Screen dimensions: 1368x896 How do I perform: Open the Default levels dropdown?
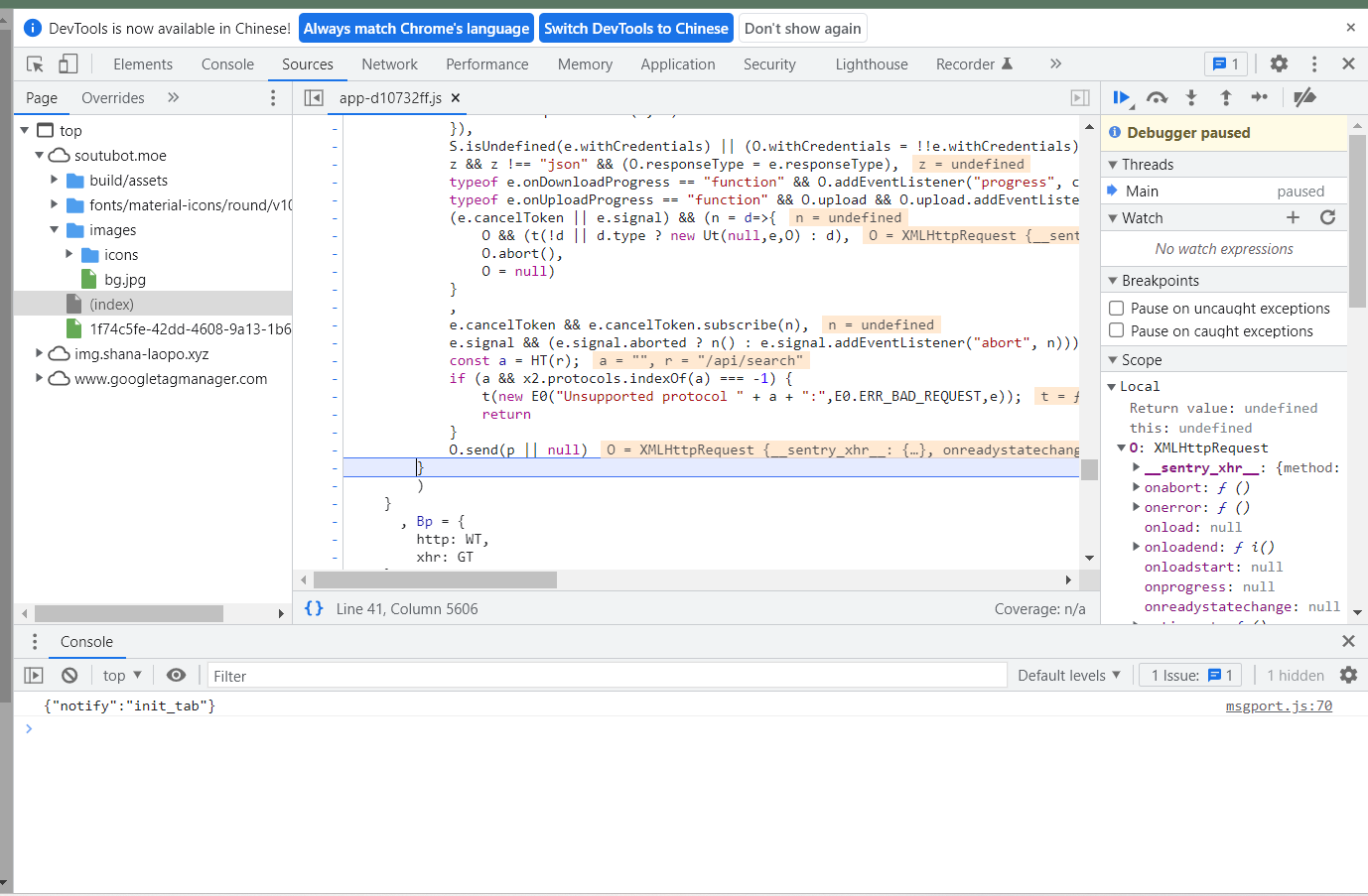1069,676
